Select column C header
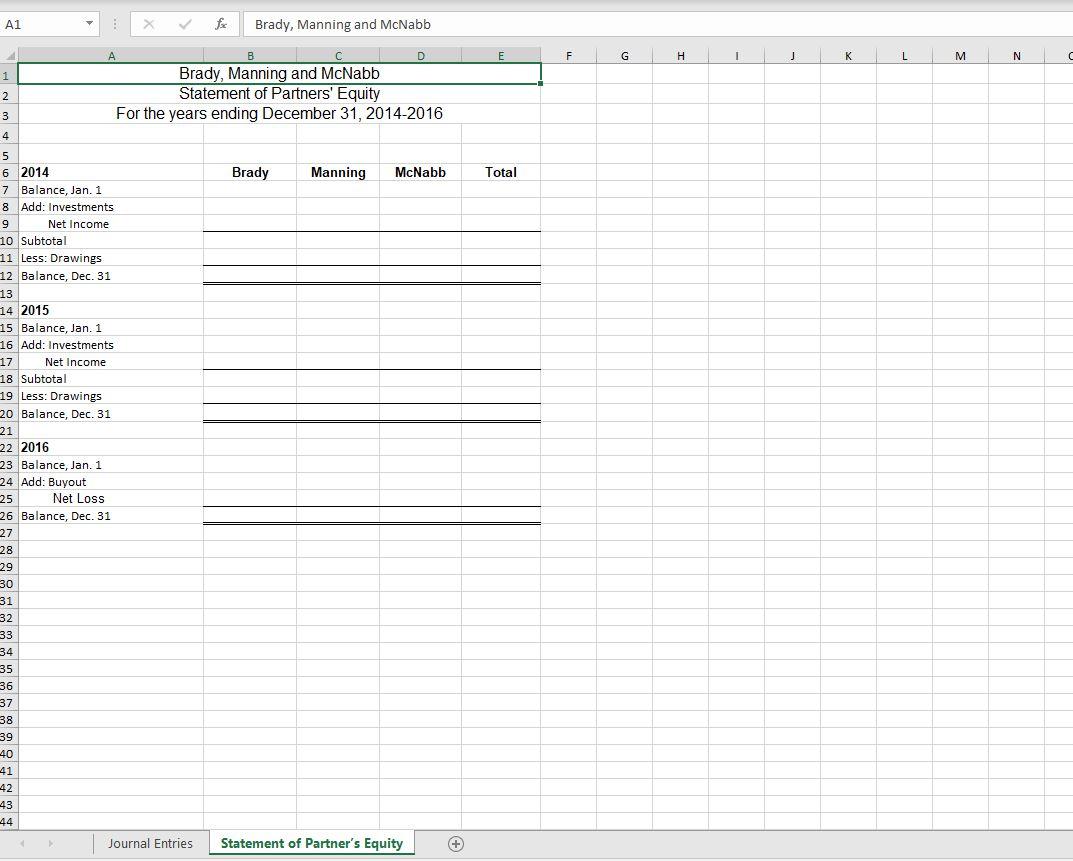The image size is (1073, 861). click(338, 56)
